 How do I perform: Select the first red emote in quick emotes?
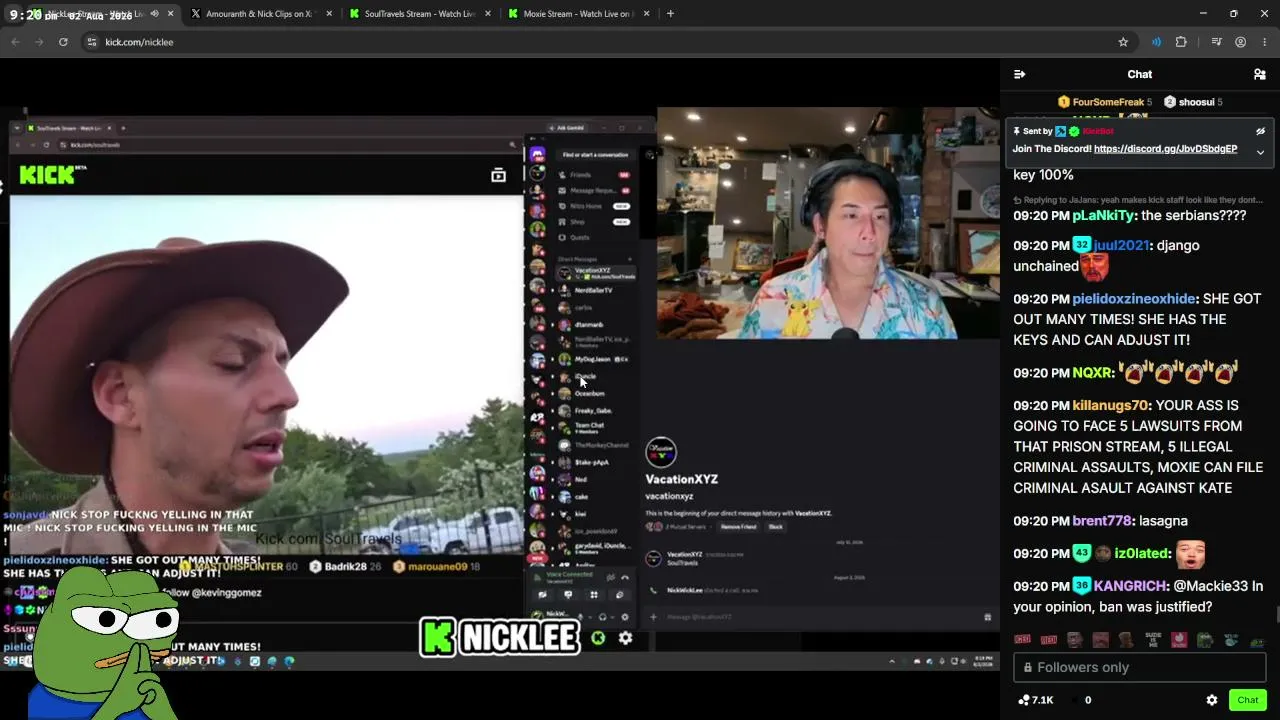[1022, 640]
